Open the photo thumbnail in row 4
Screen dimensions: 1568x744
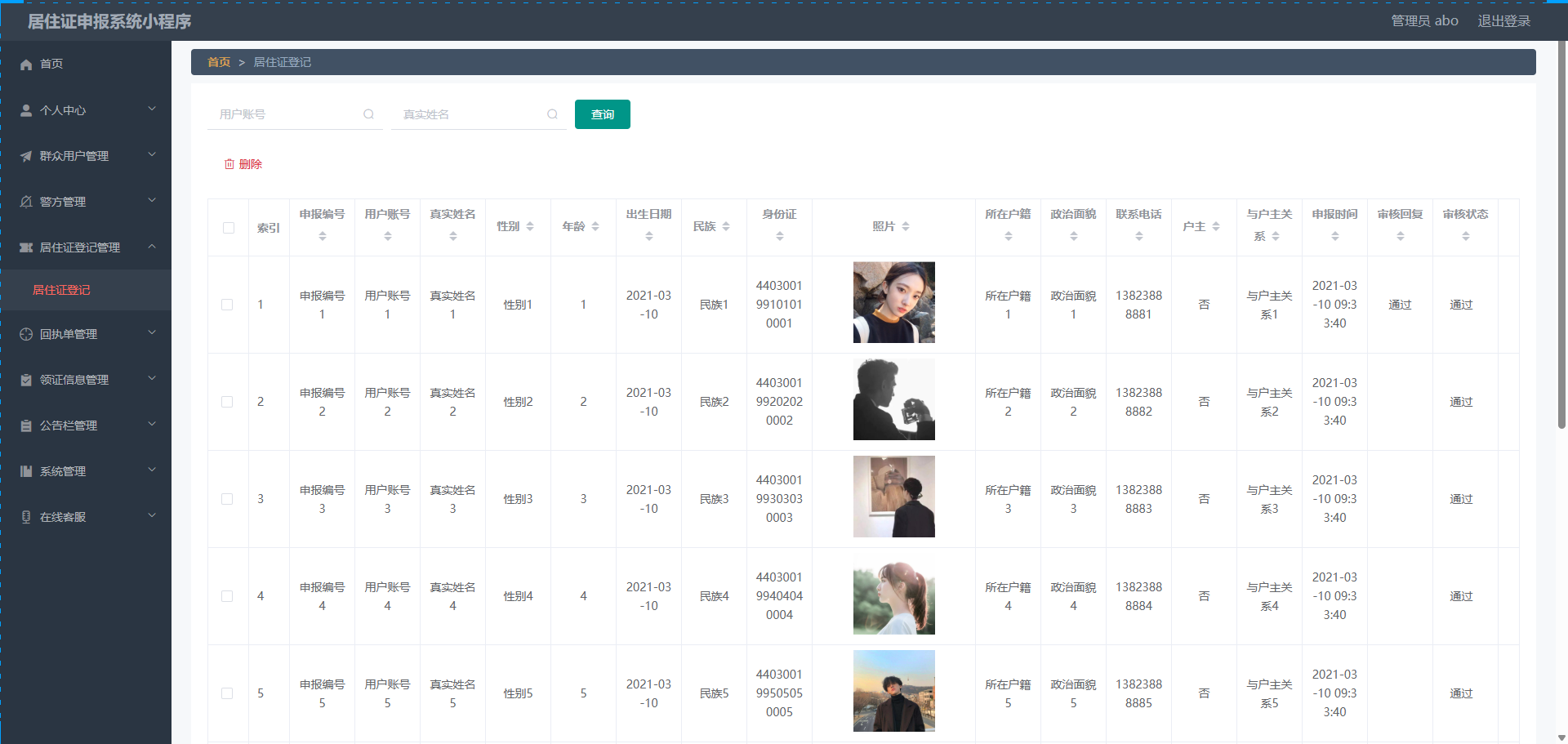click(894, 594)
